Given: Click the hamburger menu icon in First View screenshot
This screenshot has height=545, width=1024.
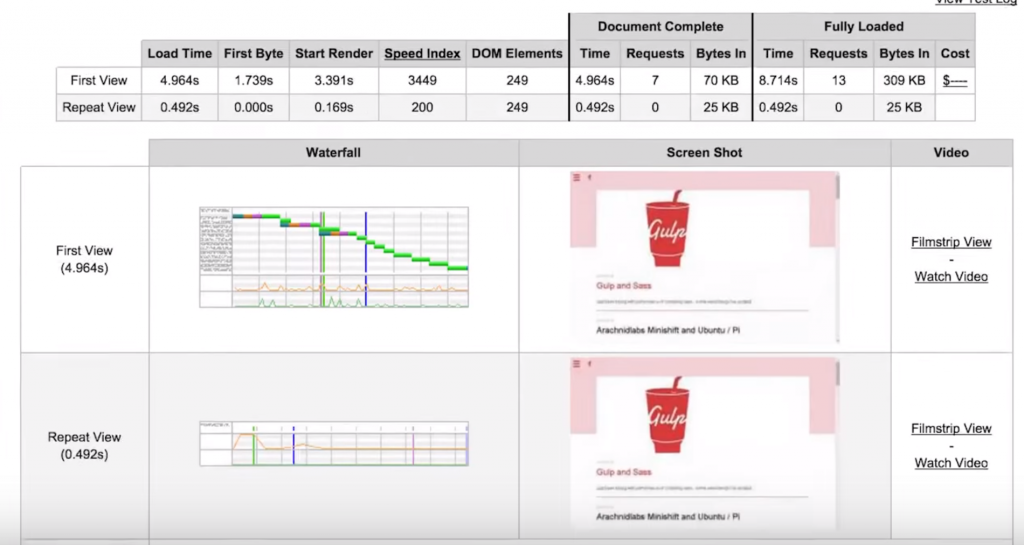Looking at the screenshot, I should [576, 178].
